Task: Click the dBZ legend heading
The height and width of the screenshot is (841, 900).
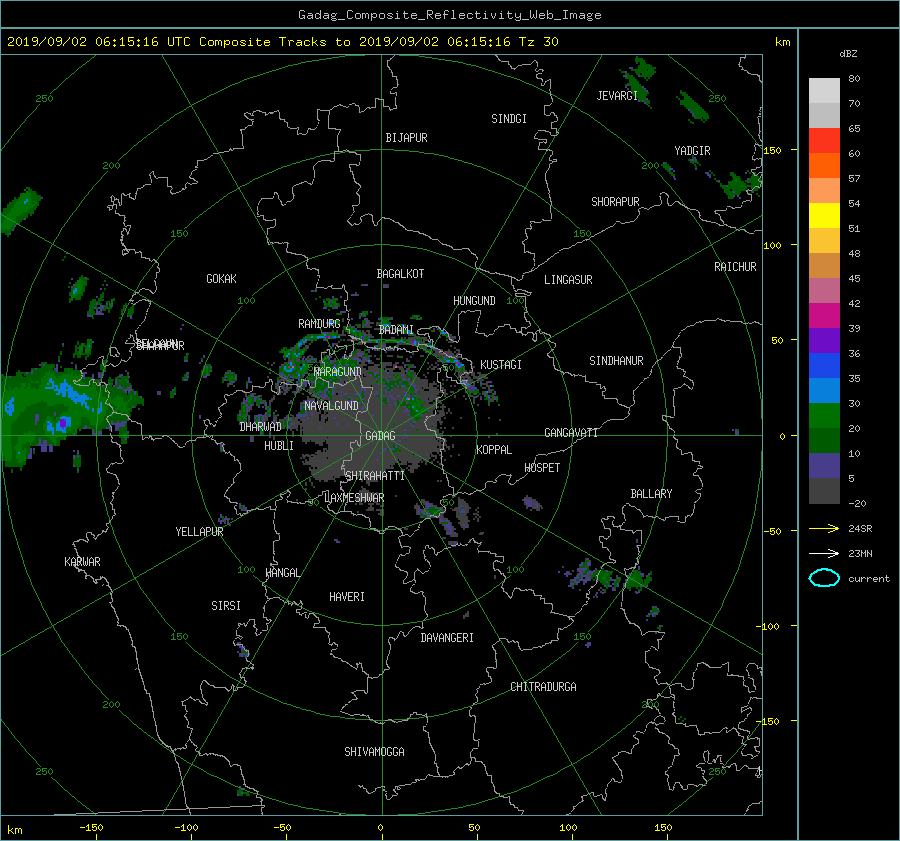Action: coord(848,53)
